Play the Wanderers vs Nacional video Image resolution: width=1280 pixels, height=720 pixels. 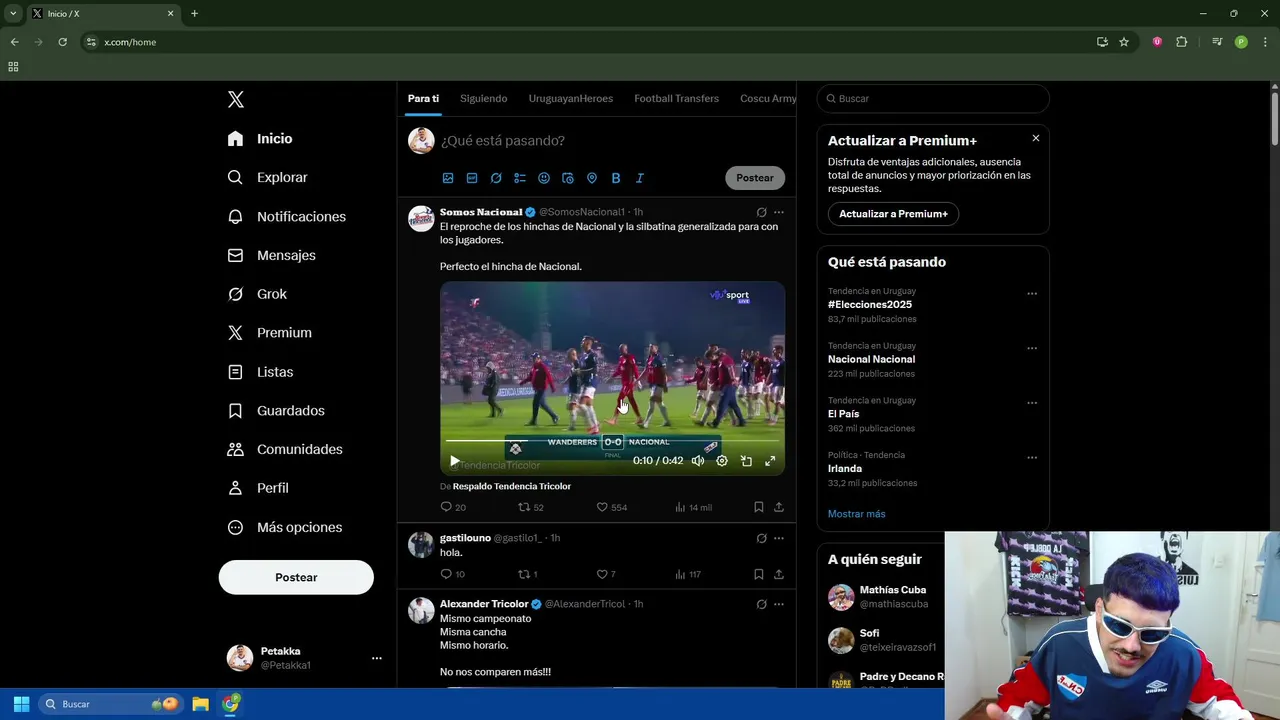(454, 461)
